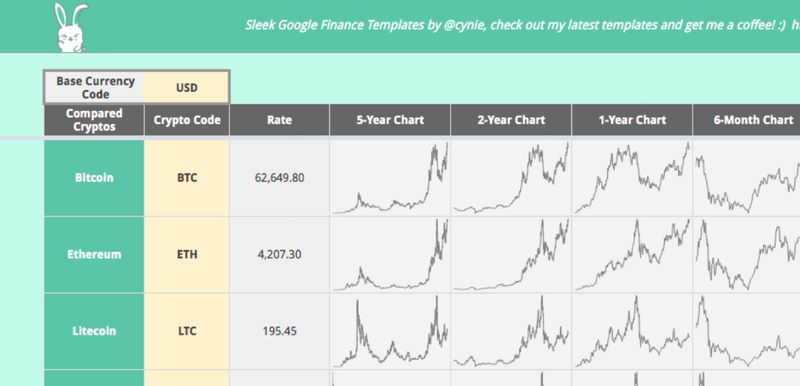Screen dimensions: 800x386
Task: Select the Crypto Code column header
Action: pos(187,120)
